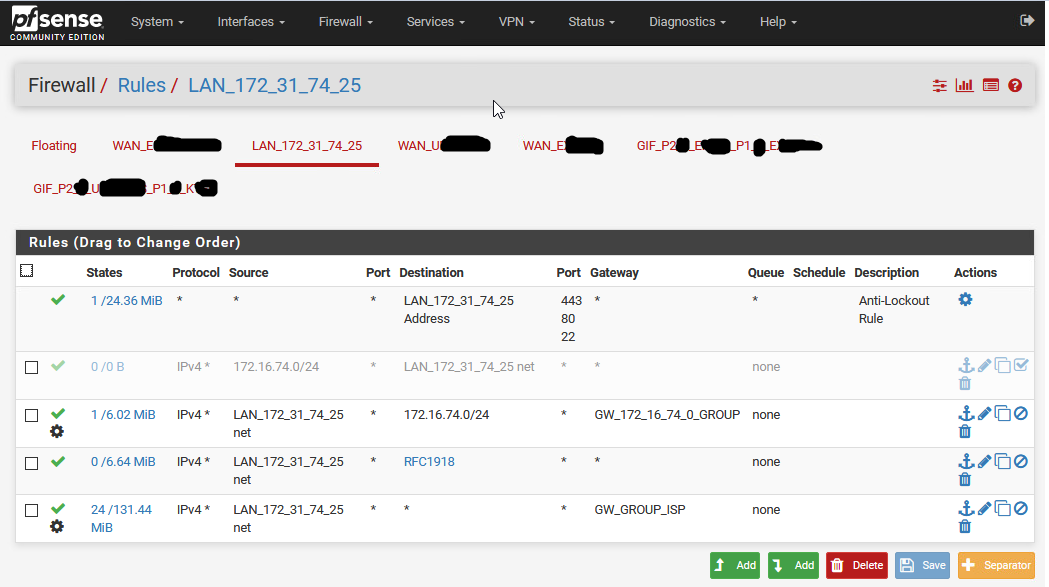1049x587 pixels.
Task: Select the LAN_172_31_74_25 tab
Action: tap(307, 146)
